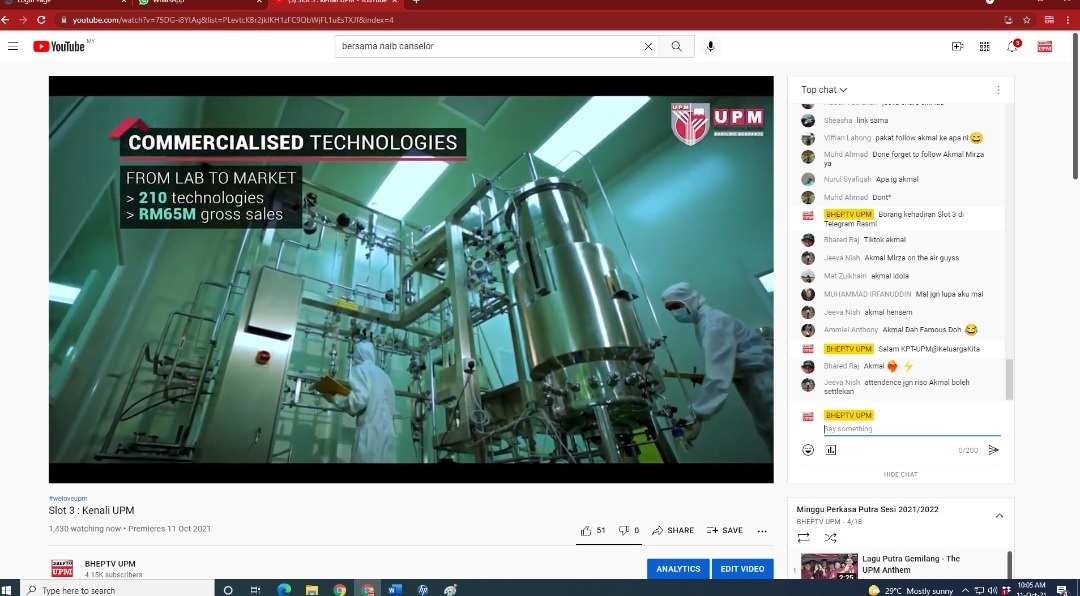The height and width of the screenshot is (596, 1080).
Task: Clear the search box with X
Action: click(648, 46)
